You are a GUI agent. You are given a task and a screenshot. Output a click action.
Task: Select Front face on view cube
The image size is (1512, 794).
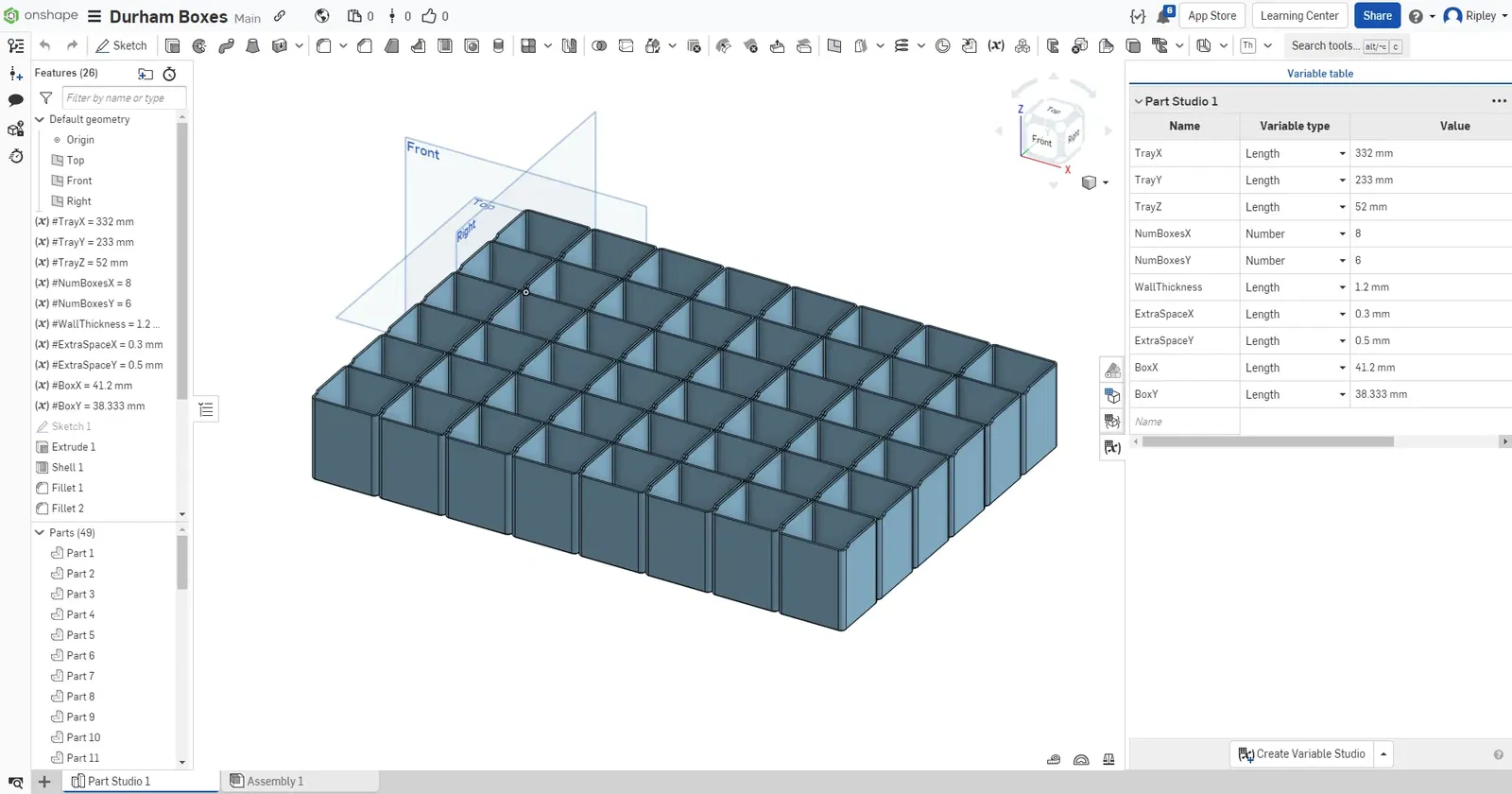coord(1041,141)
